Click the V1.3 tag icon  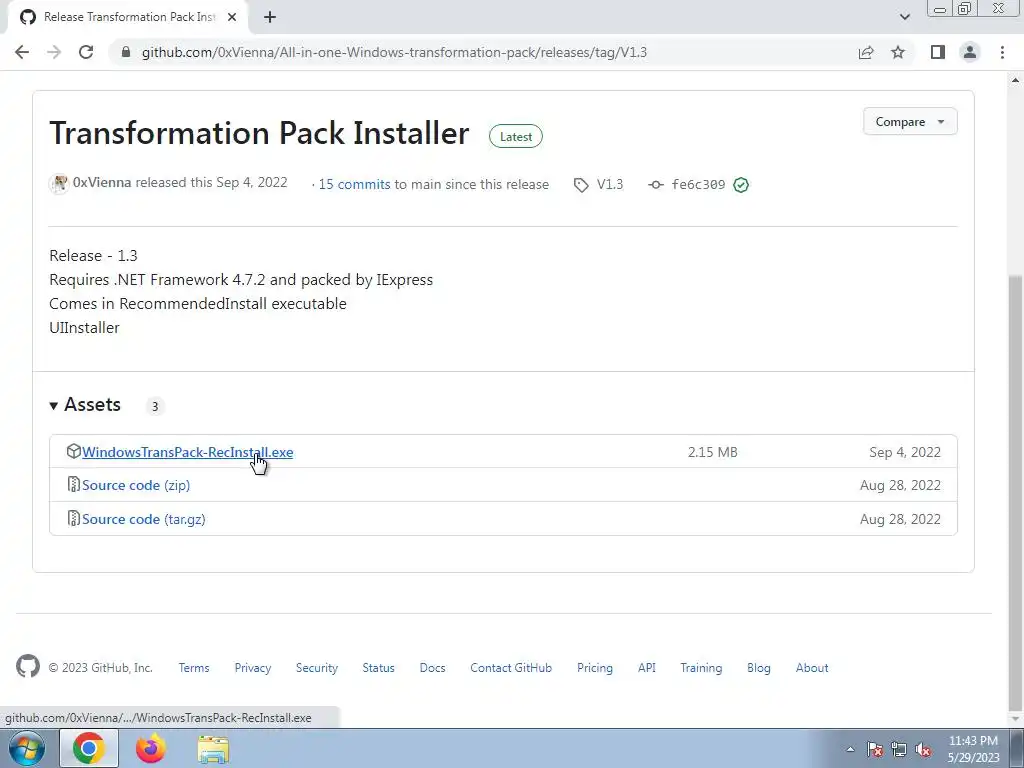[581, 185]
